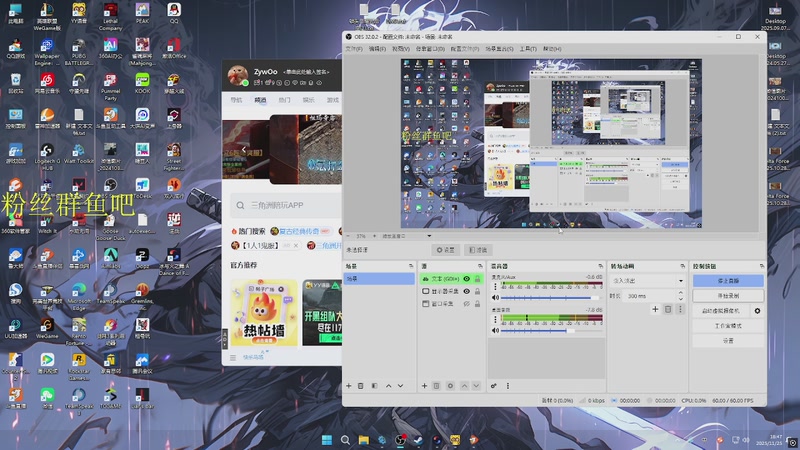Open the OBS Edit menu
This screenshot has height=450, width=800.
[x=377, y=49]
